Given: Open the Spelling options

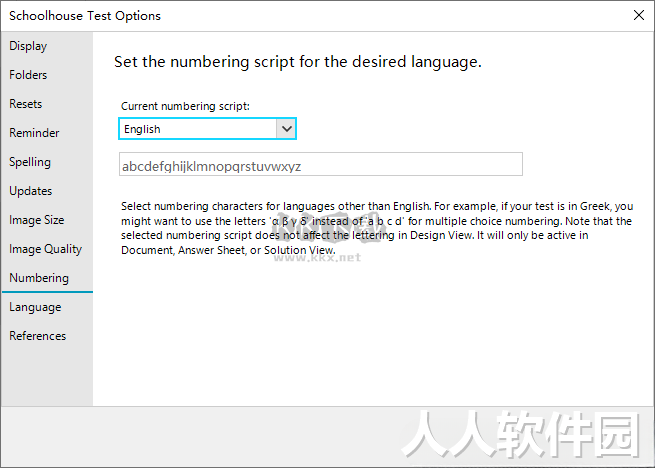Looking at the screenshot, I should pyautogui.click(x=30, y=162).
